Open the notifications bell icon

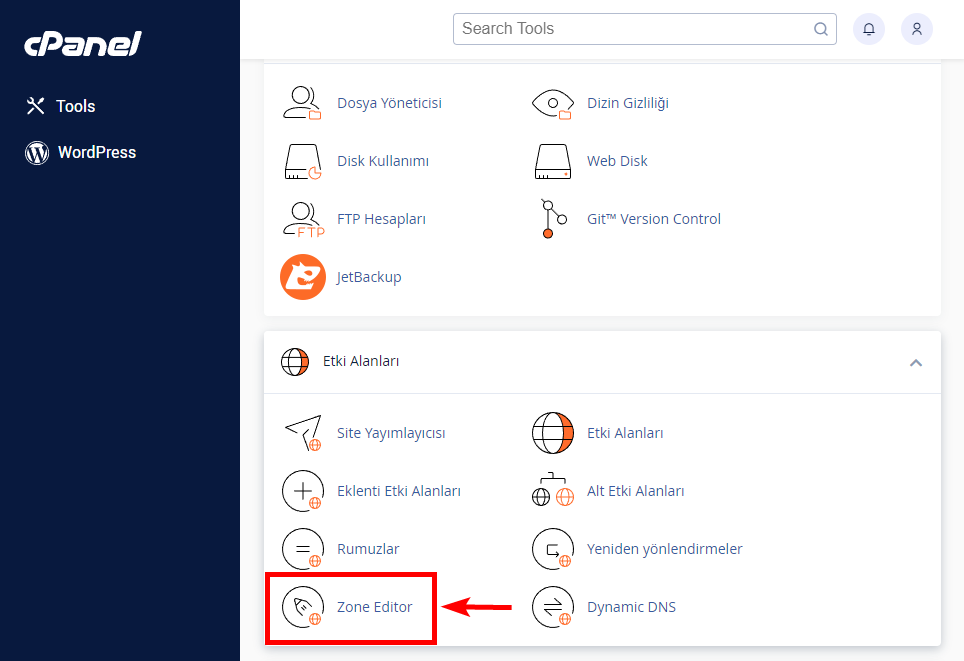(868, 29)
